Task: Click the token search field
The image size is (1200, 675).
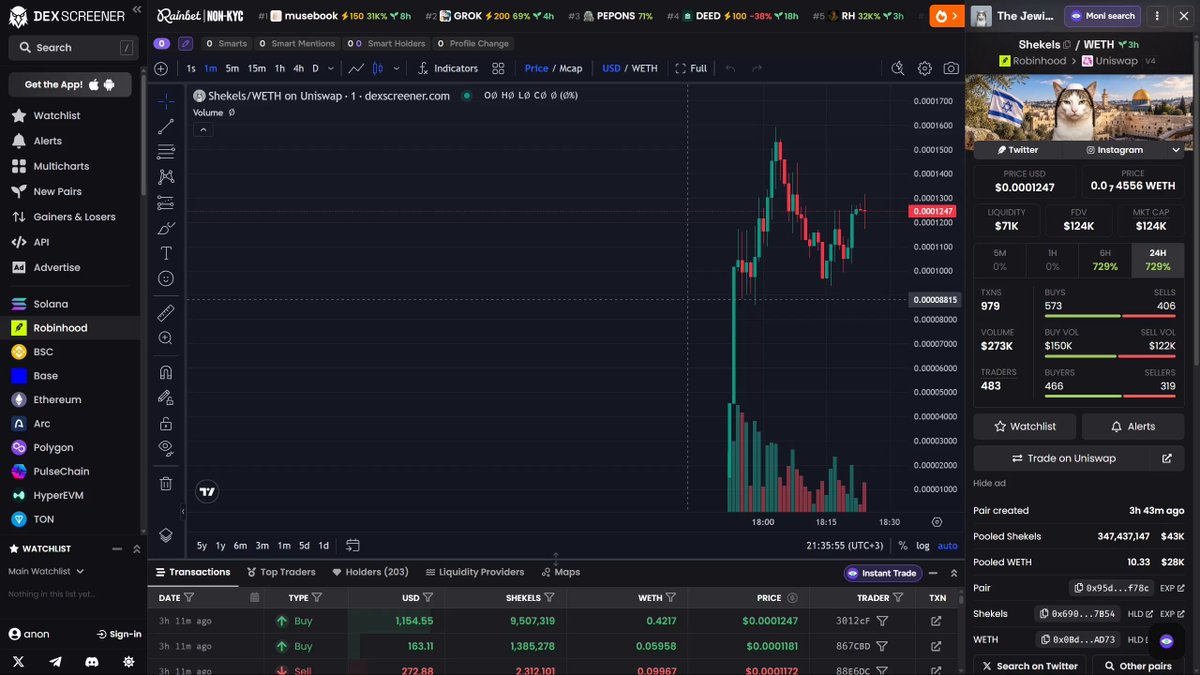Action: coord(73,47)
